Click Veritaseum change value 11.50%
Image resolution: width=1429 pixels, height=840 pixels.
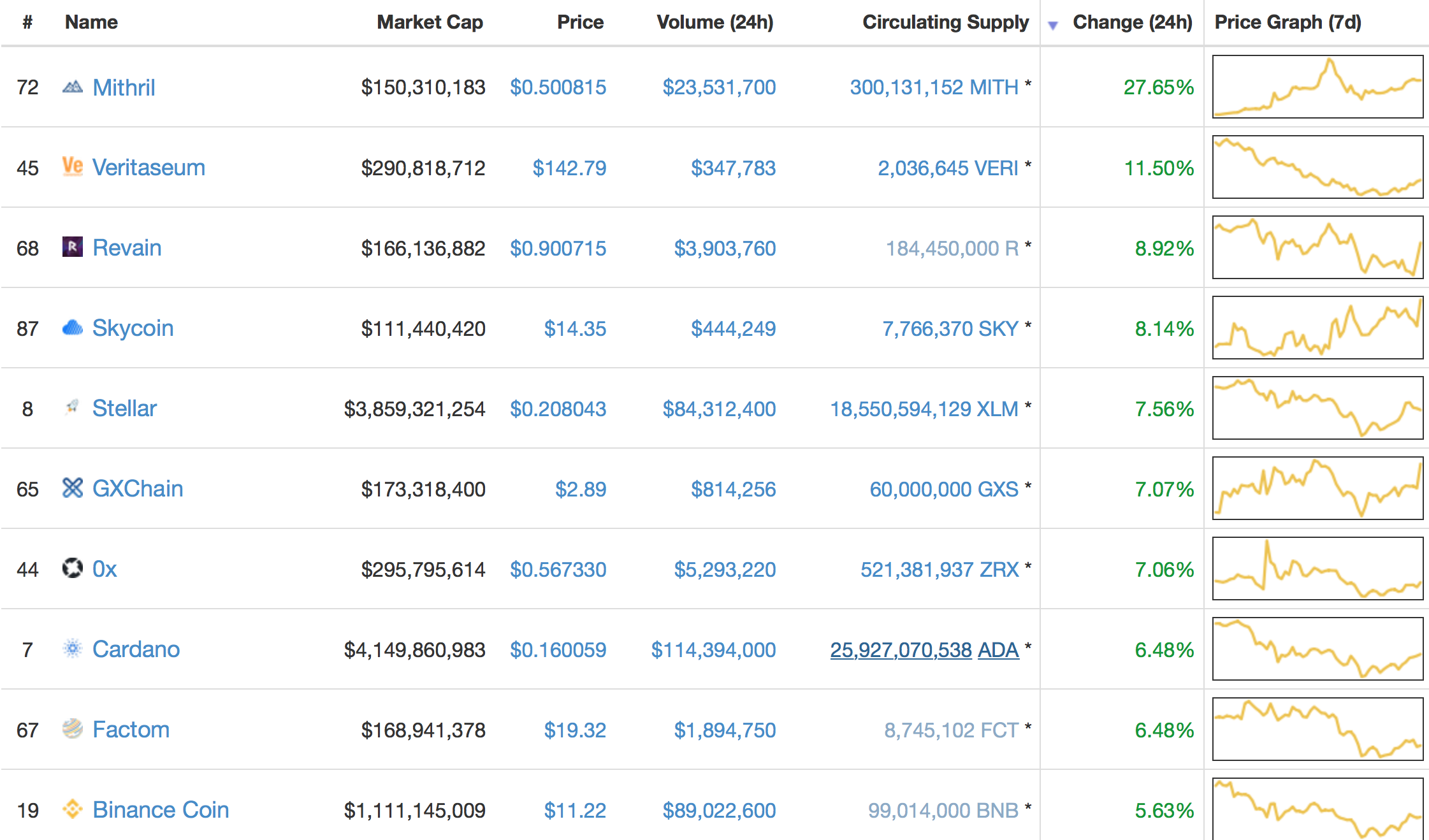pos(1158,168)
